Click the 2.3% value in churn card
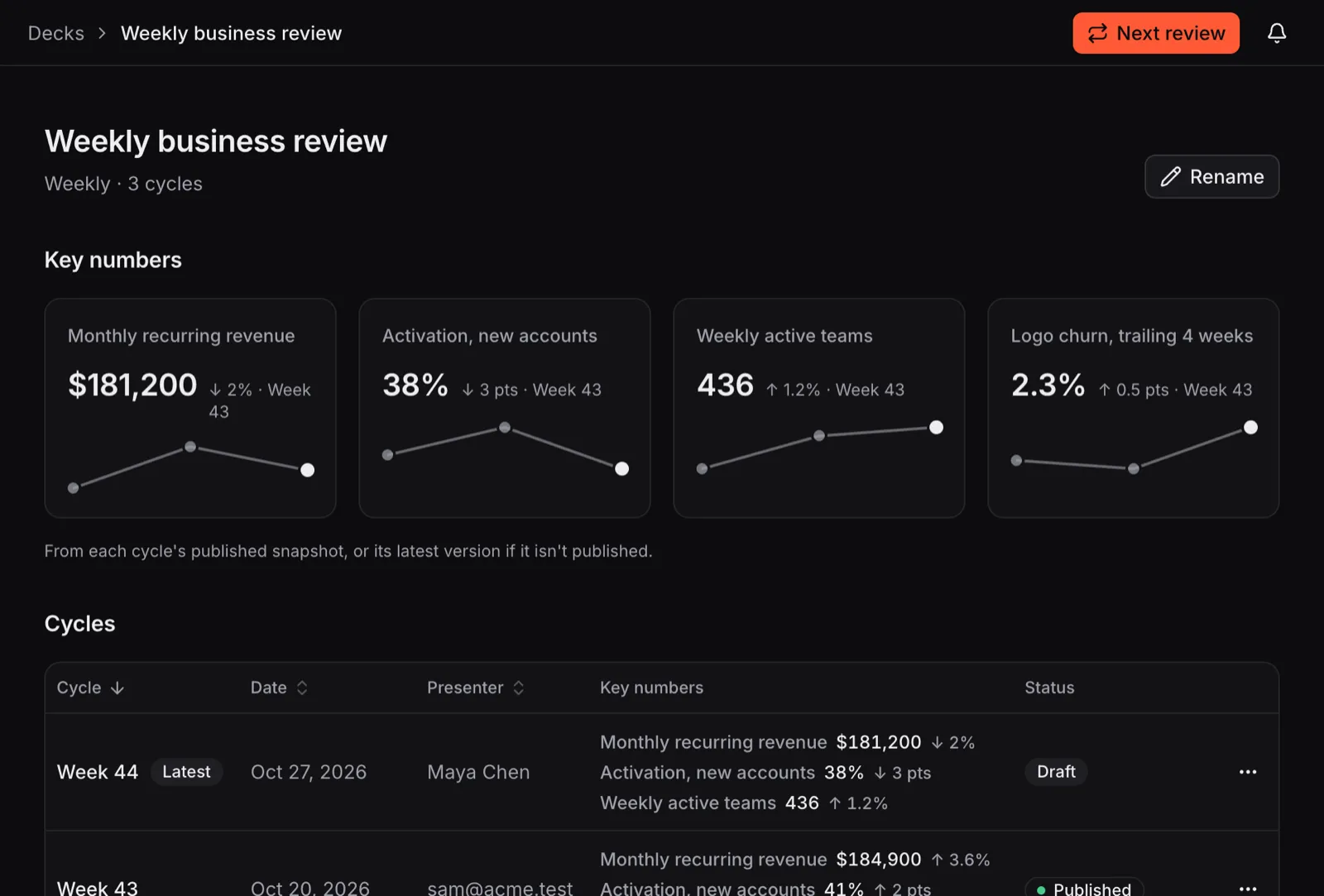1324x896 pixels. [x=1048, y=385]
